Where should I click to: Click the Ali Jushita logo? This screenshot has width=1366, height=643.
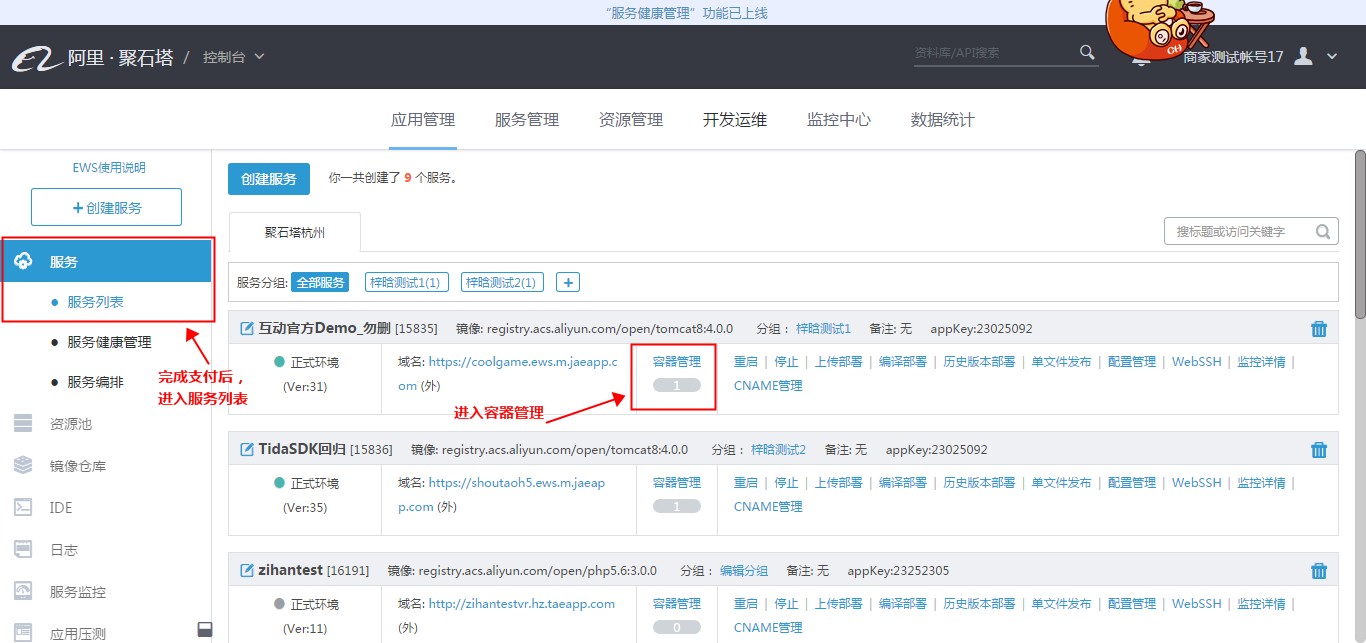(x=92, y=57)
